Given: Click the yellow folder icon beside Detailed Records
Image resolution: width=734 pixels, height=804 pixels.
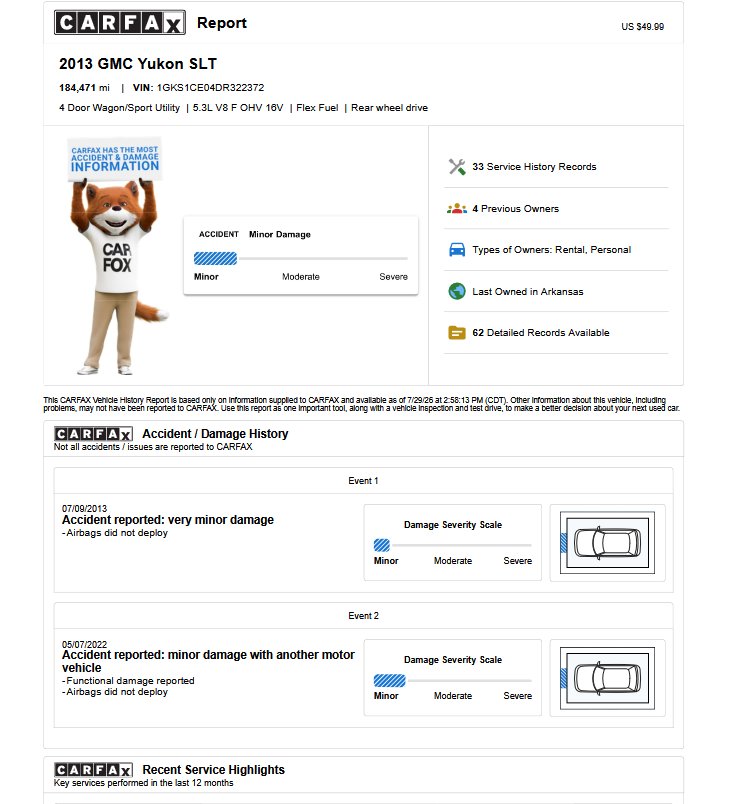Looking at the screenshot, I should [457, 333].
